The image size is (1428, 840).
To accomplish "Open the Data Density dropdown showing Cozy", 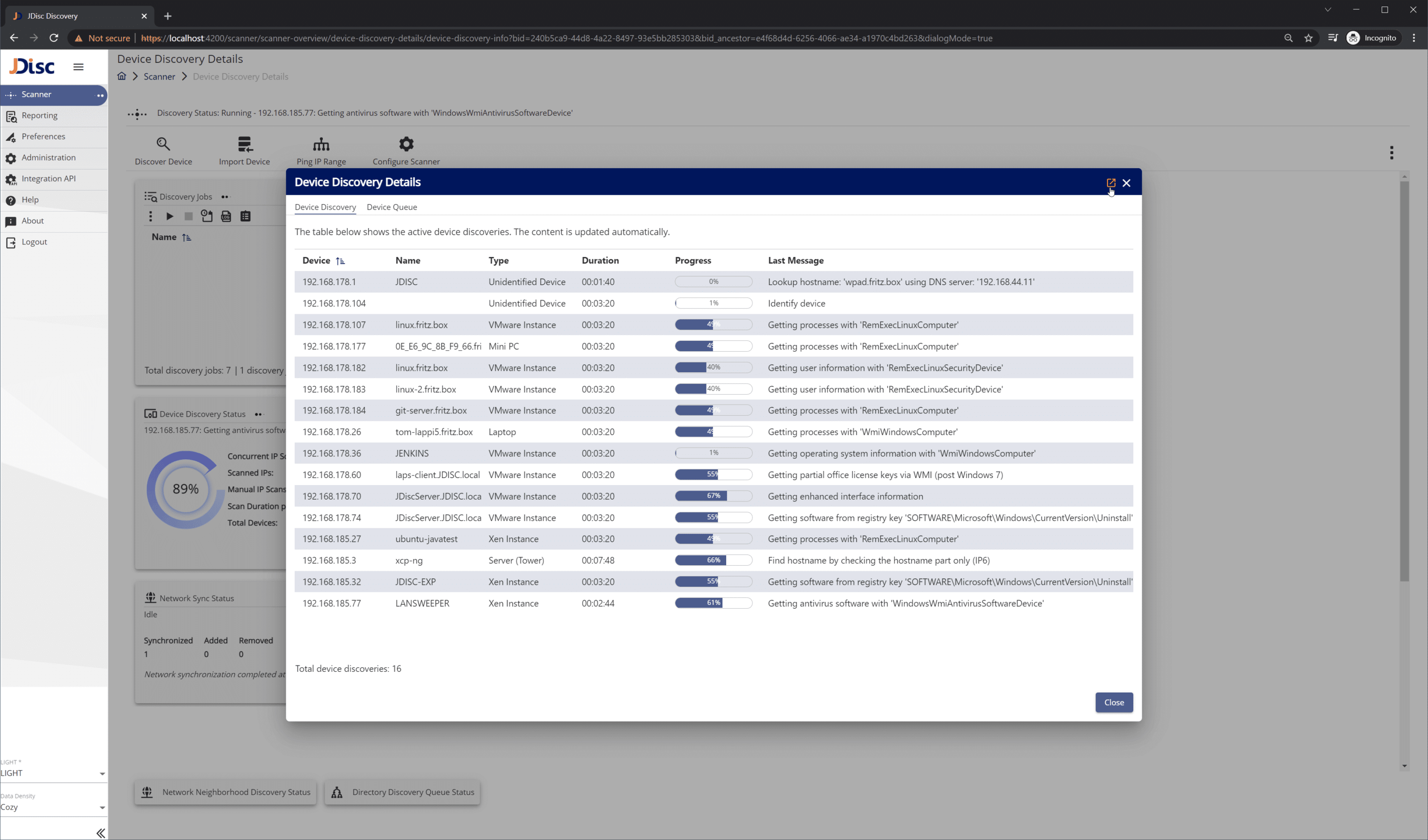I will click(54, 807).
